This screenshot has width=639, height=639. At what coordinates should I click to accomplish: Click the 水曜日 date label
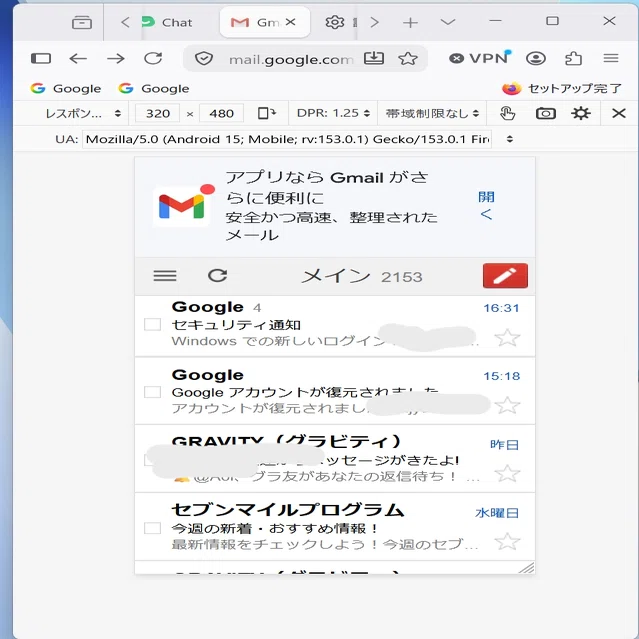tap(497, 513)
